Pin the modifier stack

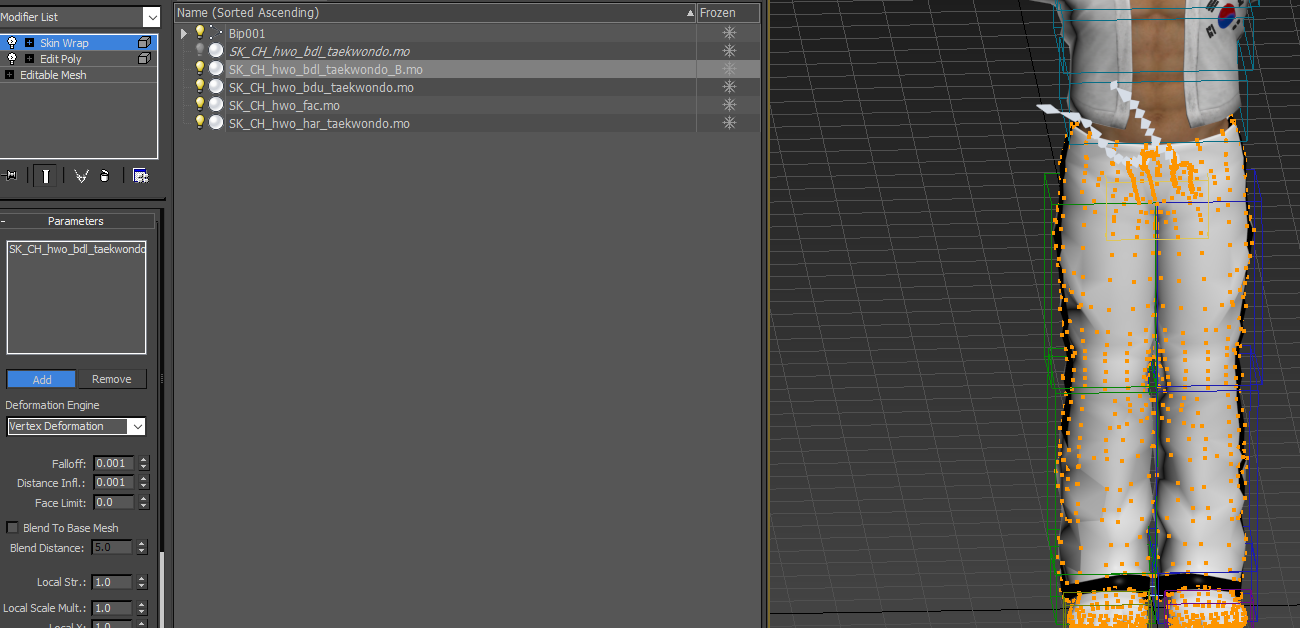tap(11, 176)
